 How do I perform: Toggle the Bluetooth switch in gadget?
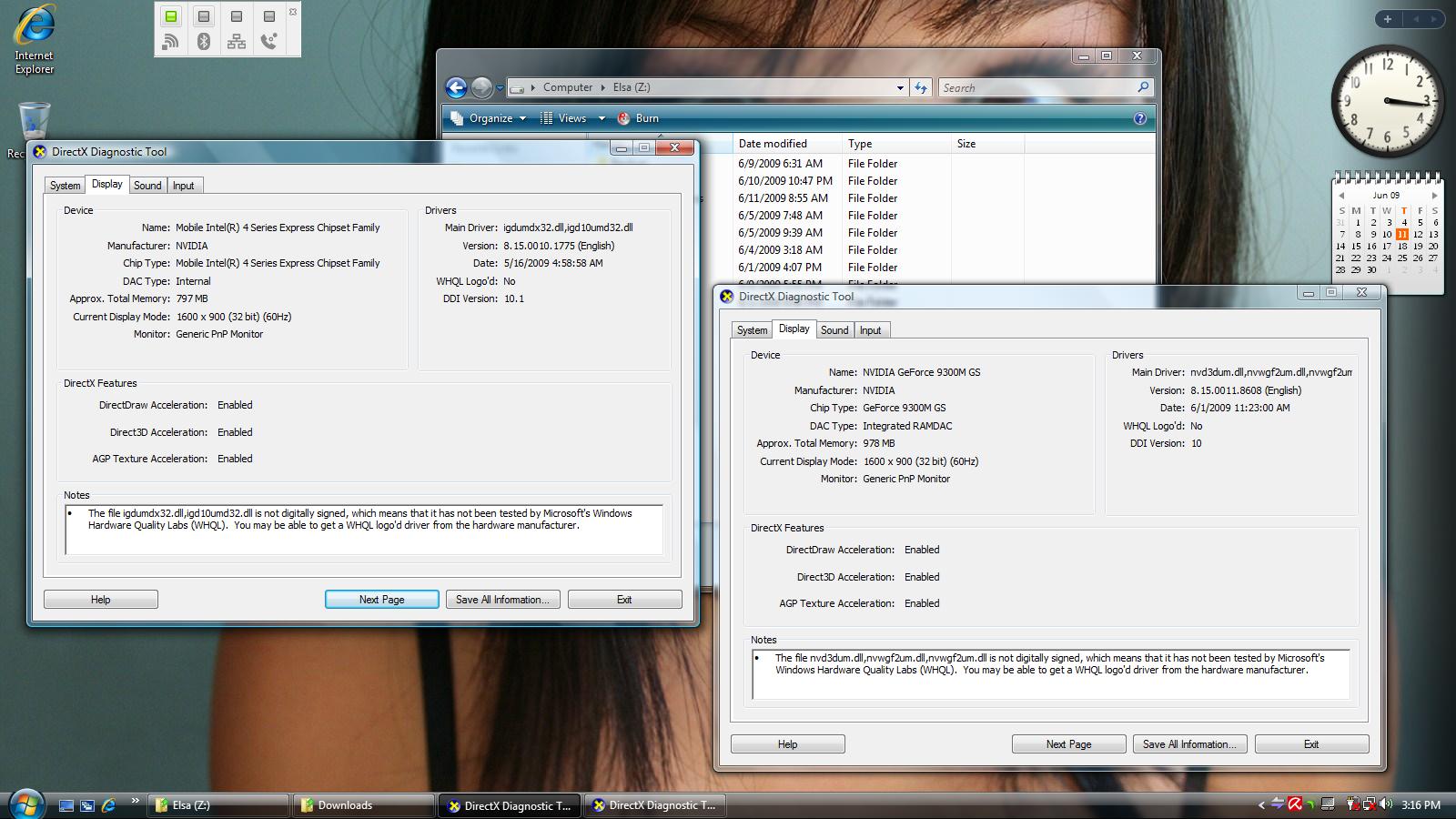(204, 16)
